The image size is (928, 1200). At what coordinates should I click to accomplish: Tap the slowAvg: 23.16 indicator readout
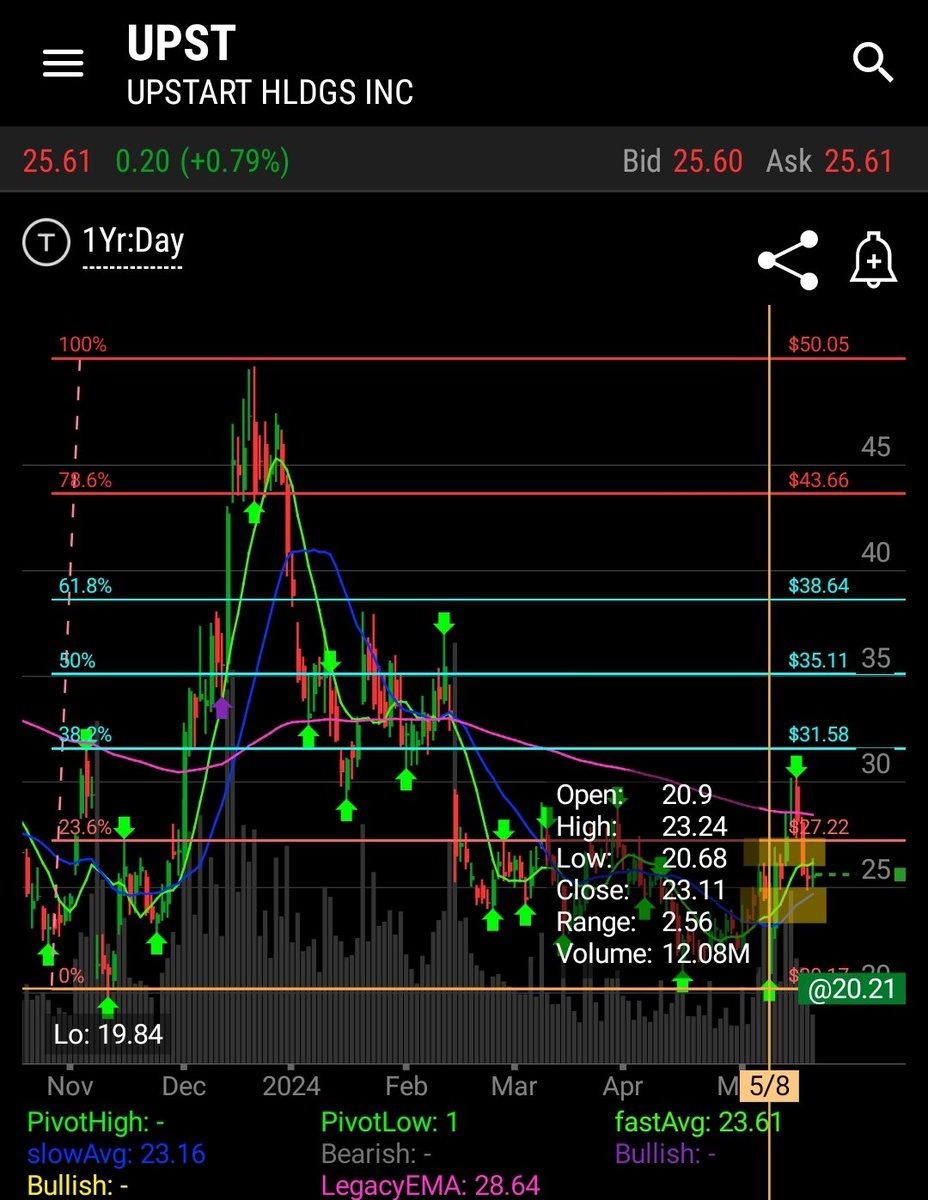(116, 1154)
